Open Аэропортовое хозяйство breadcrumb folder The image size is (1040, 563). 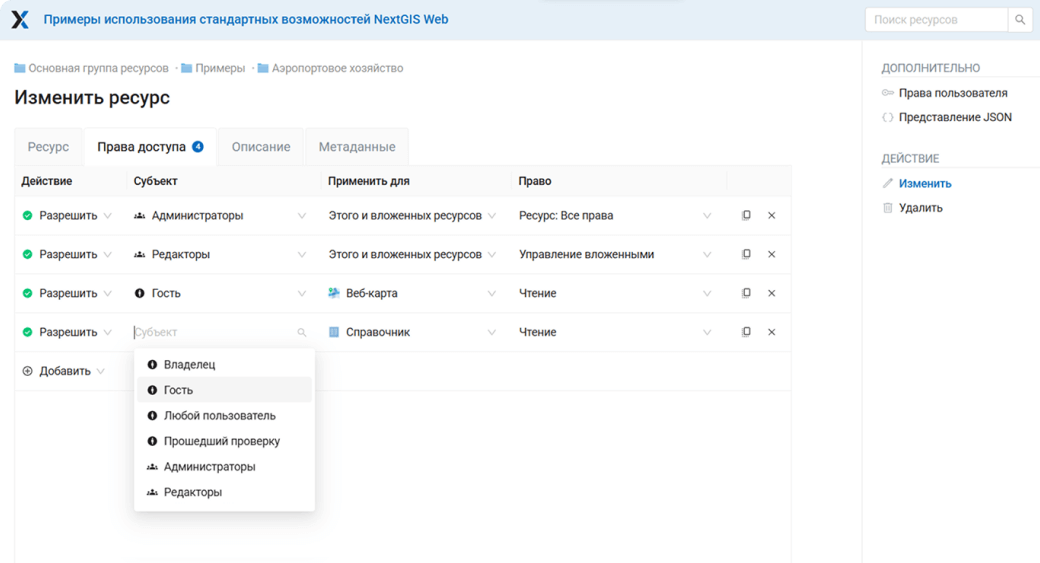(337, 69)
